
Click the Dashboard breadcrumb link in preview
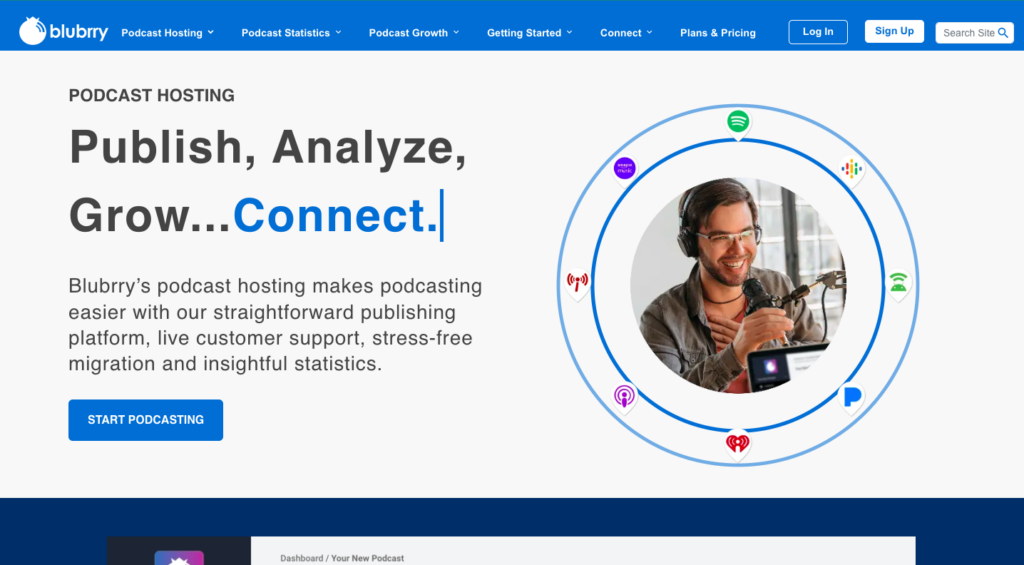coord(302,558)
